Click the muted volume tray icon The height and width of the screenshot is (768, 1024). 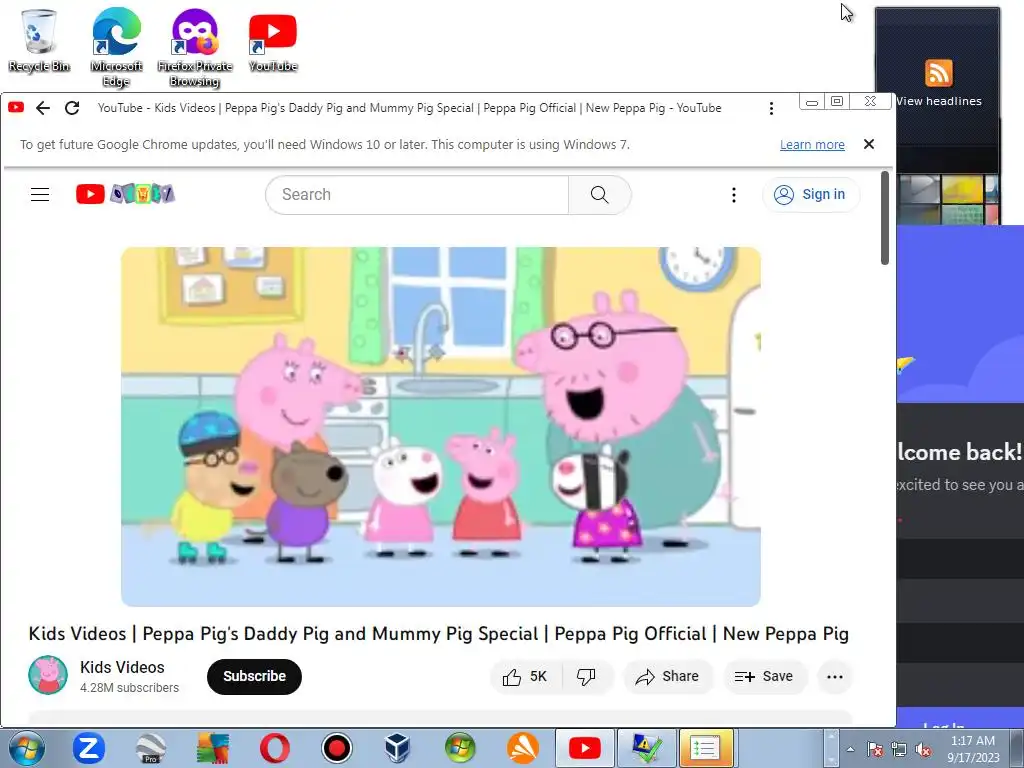pyautogui.click(x=923, y=749)
